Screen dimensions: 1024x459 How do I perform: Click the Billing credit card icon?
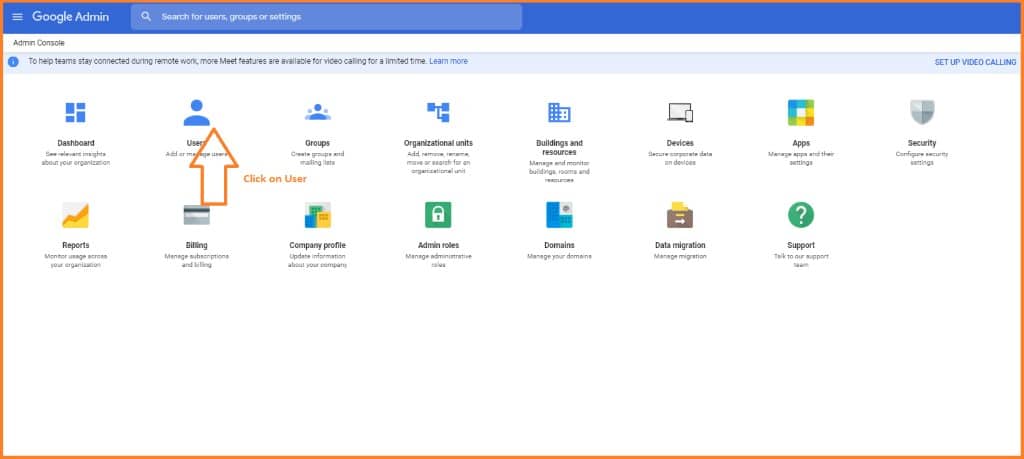tap(197, 215)
